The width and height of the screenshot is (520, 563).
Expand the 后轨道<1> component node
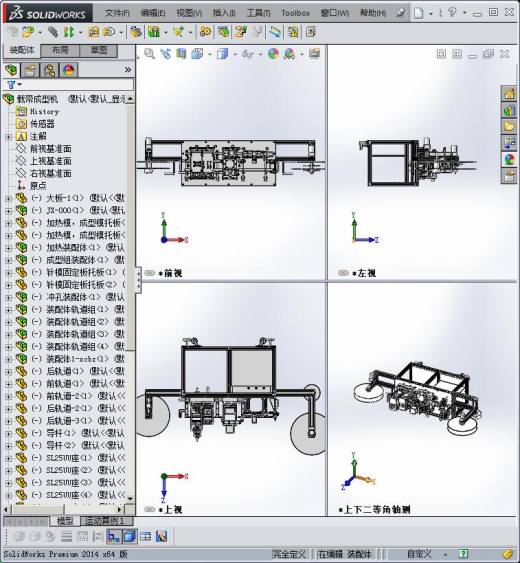(x=8, y=372)
